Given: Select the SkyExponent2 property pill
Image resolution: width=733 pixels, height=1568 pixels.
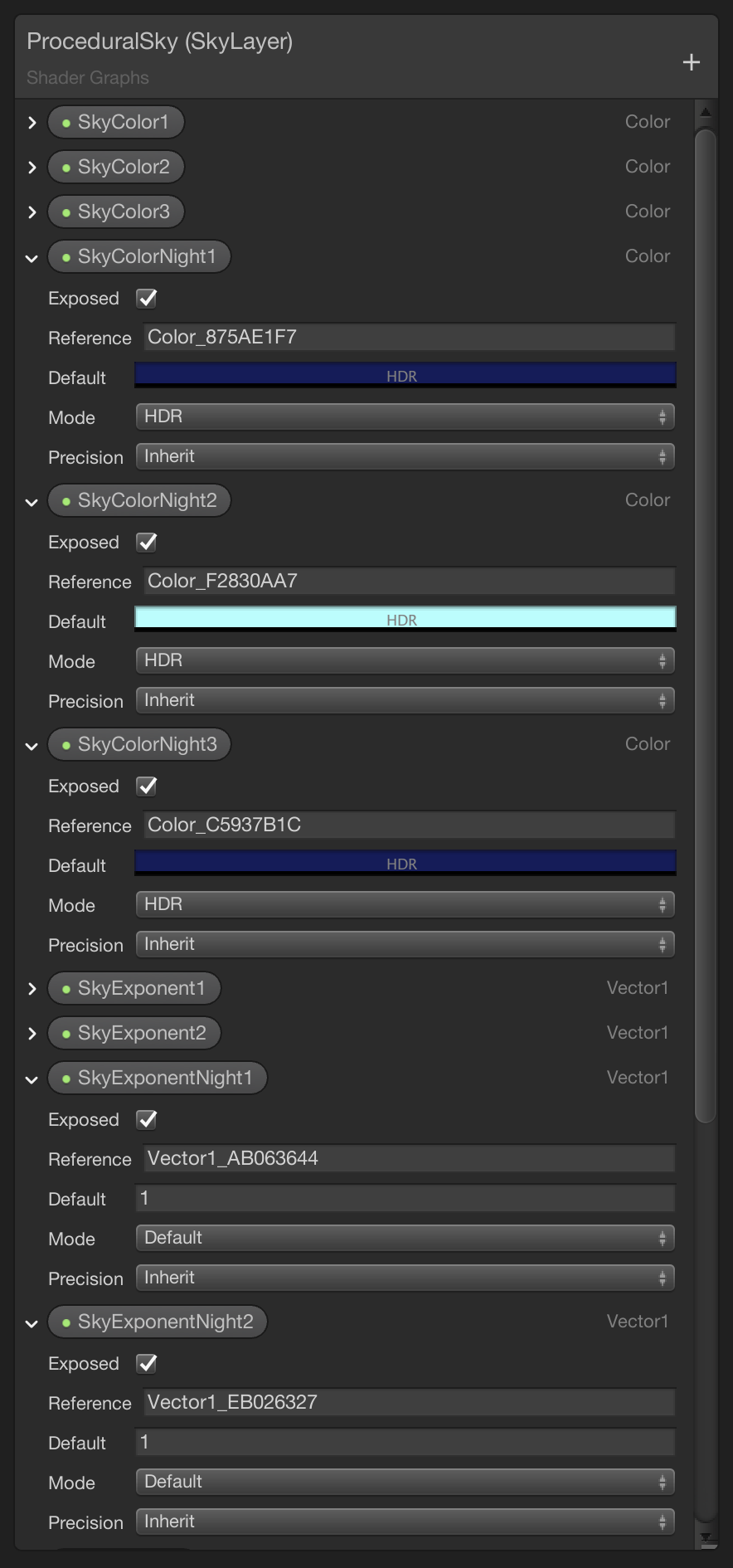Looking at the screenshot, I should [x=134, y=1032].
